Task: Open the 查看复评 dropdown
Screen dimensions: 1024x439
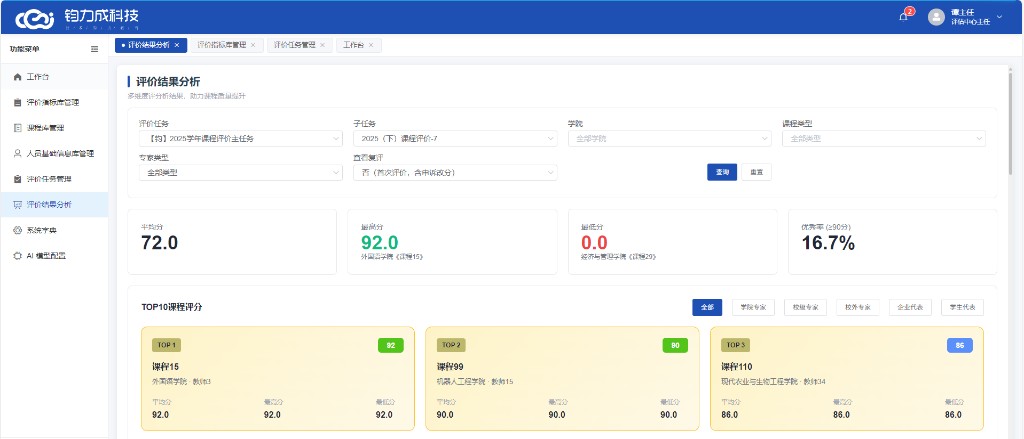Action: (455, 172)
